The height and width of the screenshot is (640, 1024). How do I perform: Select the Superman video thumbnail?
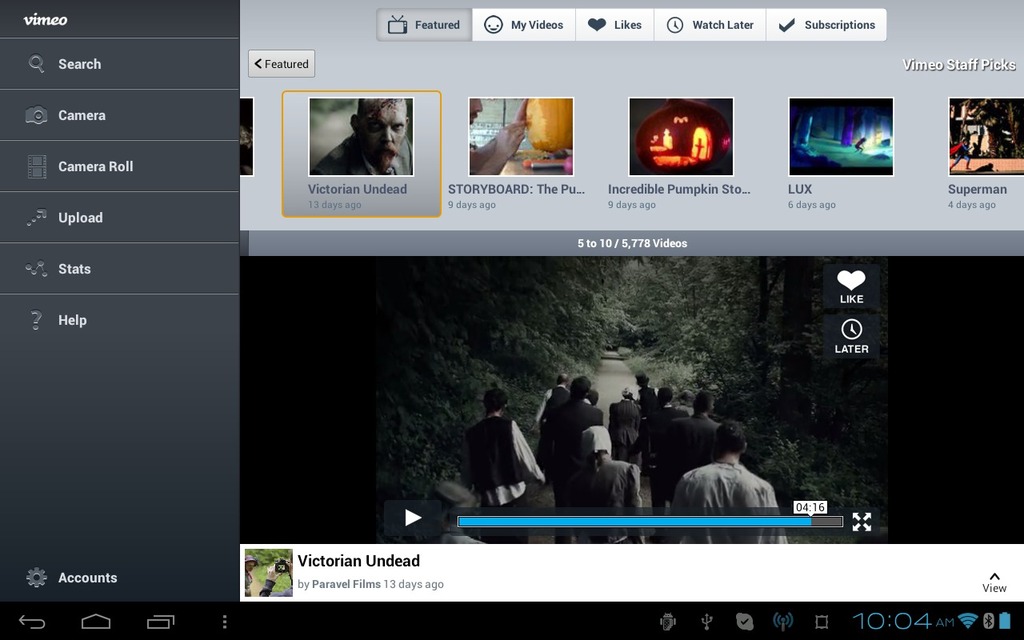pyautogui.click(x=986, y=137)
